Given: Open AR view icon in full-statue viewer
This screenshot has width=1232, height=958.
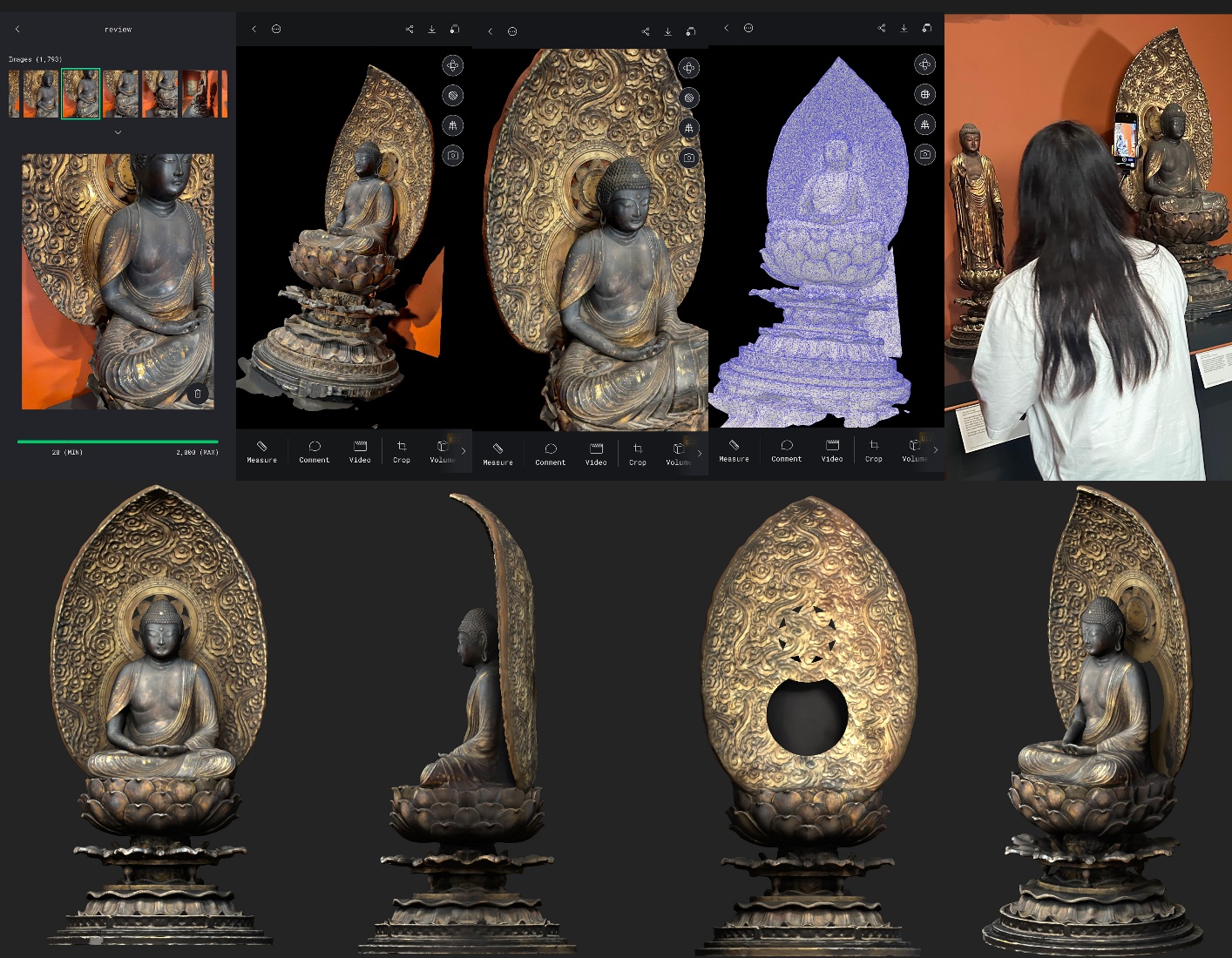Looking at the screenshot, I should click(x=454, y=29).
